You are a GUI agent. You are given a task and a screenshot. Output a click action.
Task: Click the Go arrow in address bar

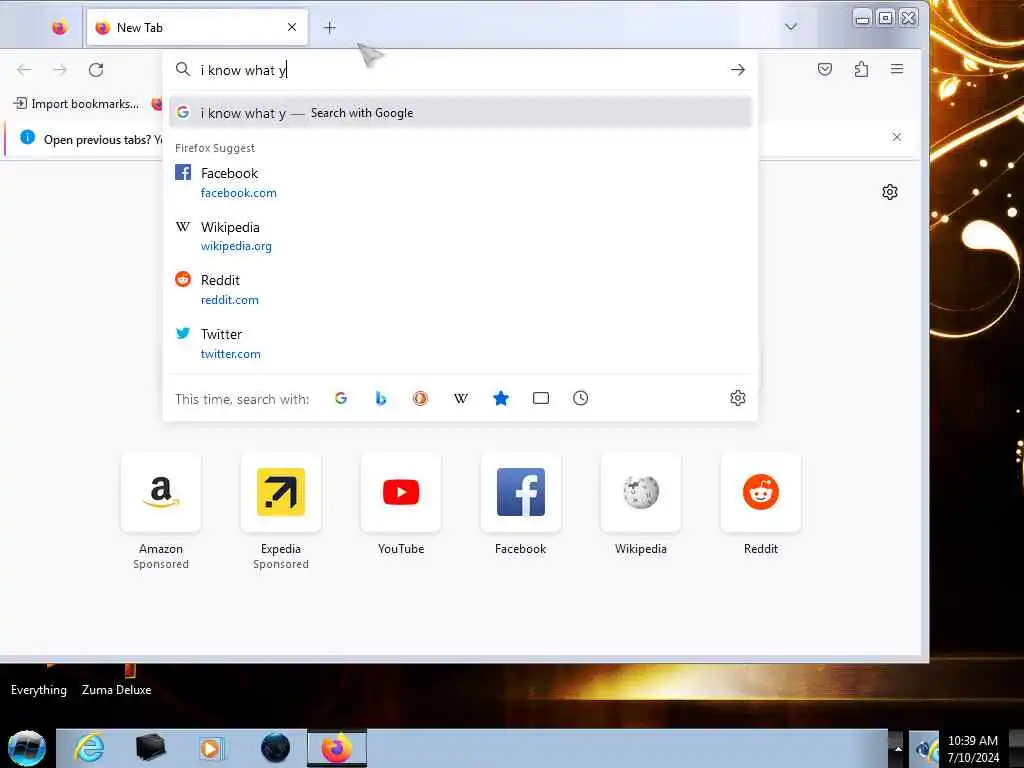(x=738, y=70)
